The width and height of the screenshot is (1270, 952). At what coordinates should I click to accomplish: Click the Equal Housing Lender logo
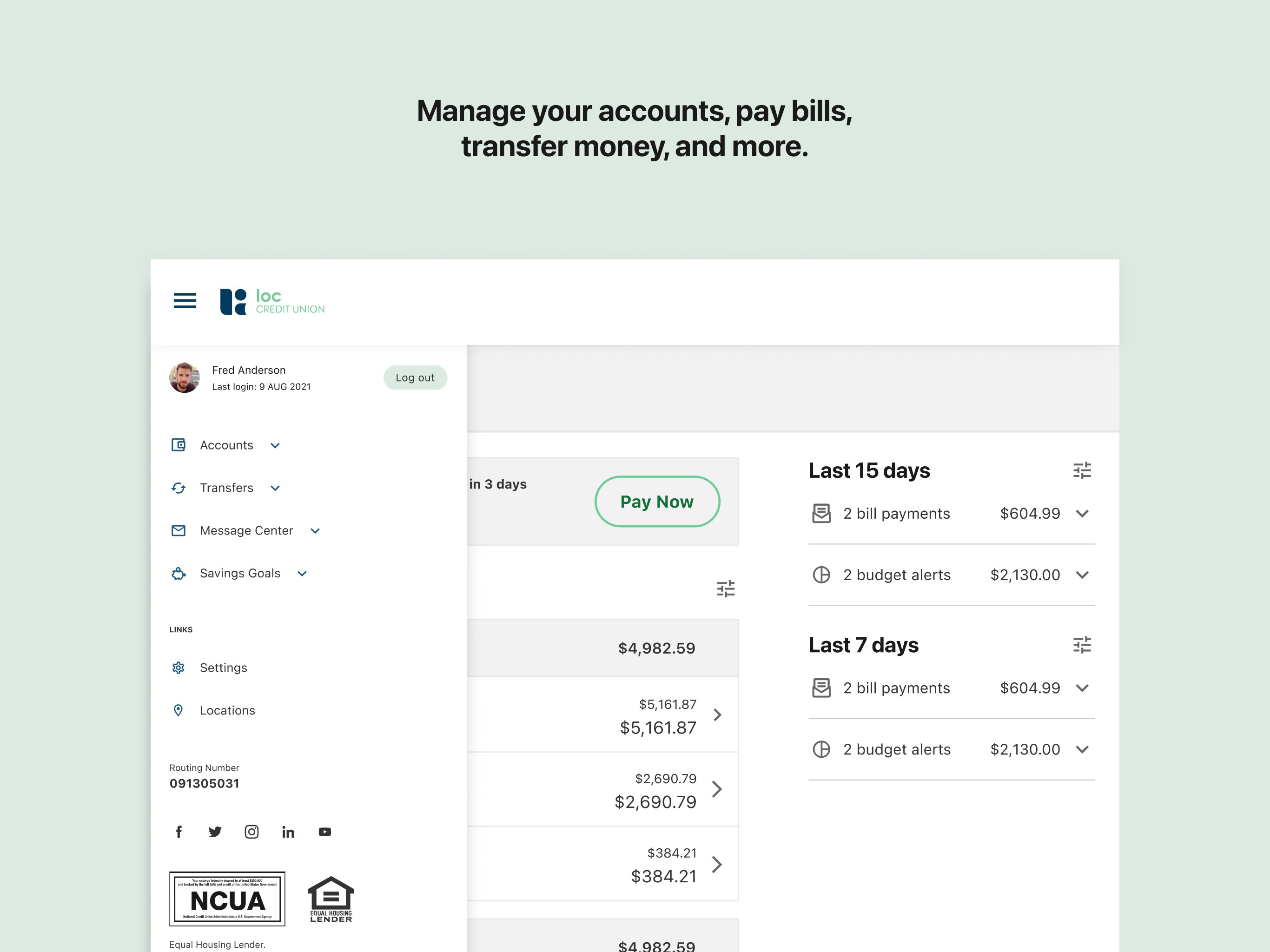pos(331,899)
